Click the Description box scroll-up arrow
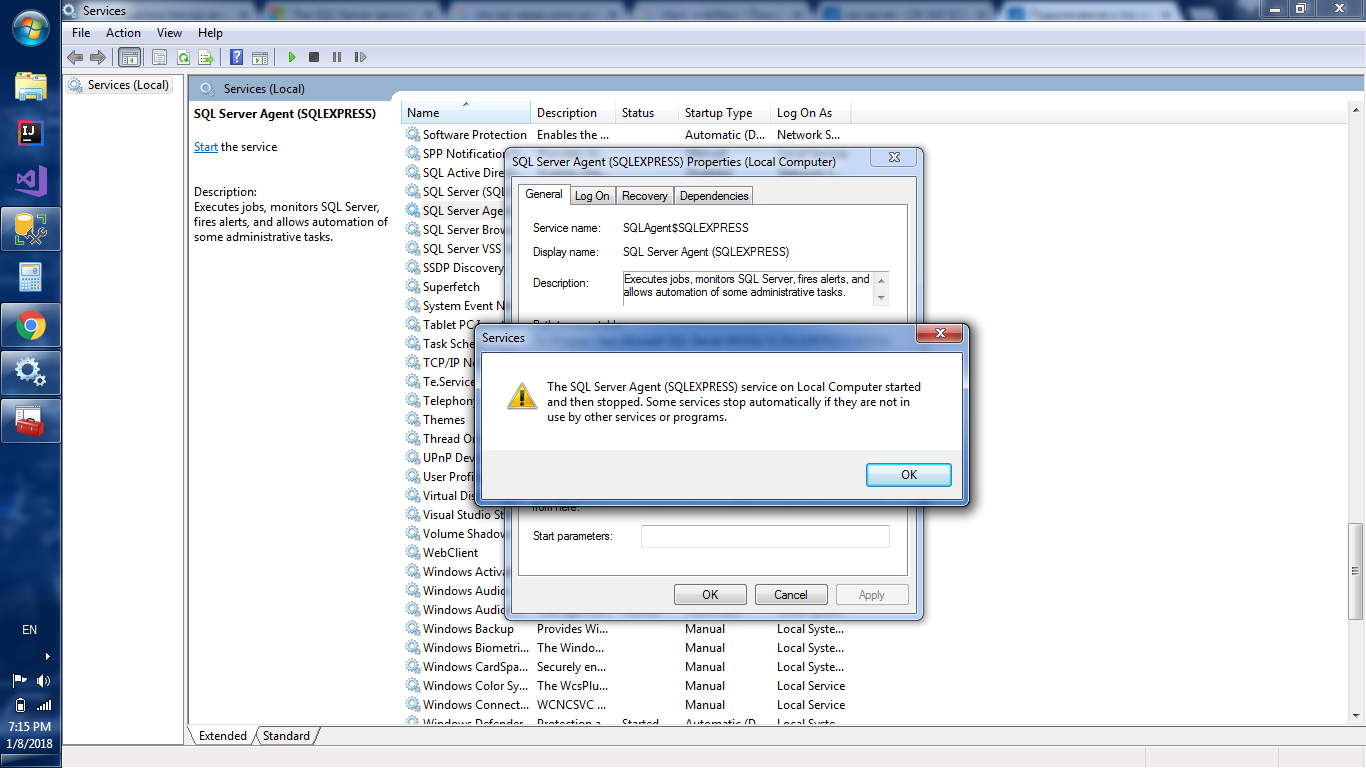The image size is (1366, 768). [x=881, y=279]
